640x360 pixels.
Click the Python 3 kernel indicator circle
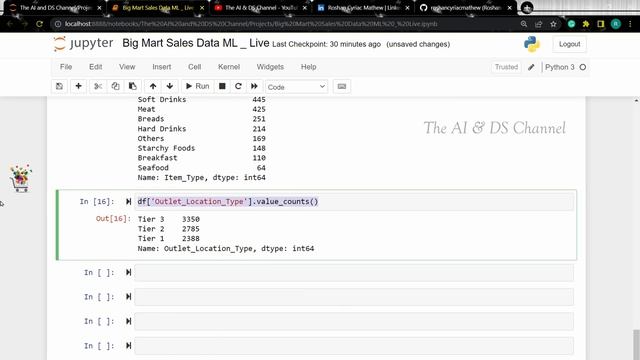pyautogui.click(x=583, y=67)
